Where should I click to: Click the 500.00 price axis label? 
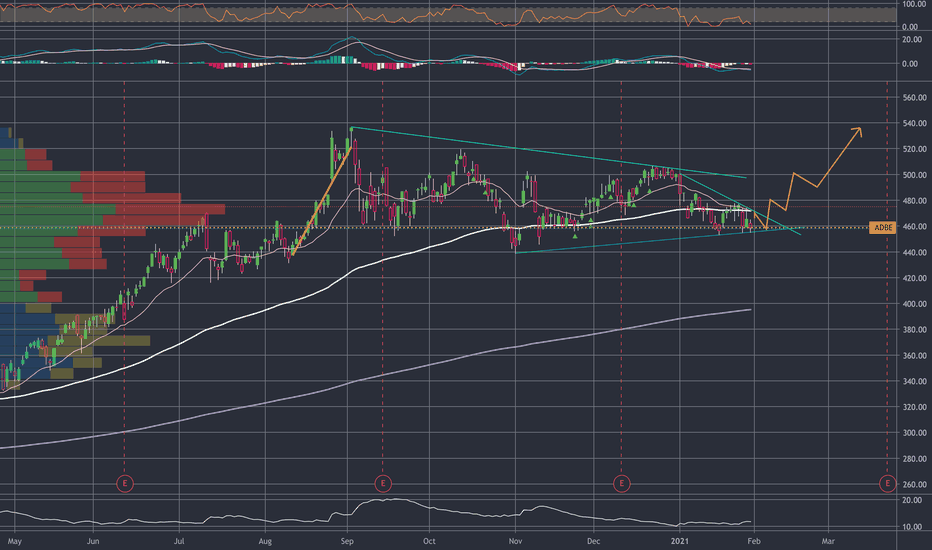(914, 175)
